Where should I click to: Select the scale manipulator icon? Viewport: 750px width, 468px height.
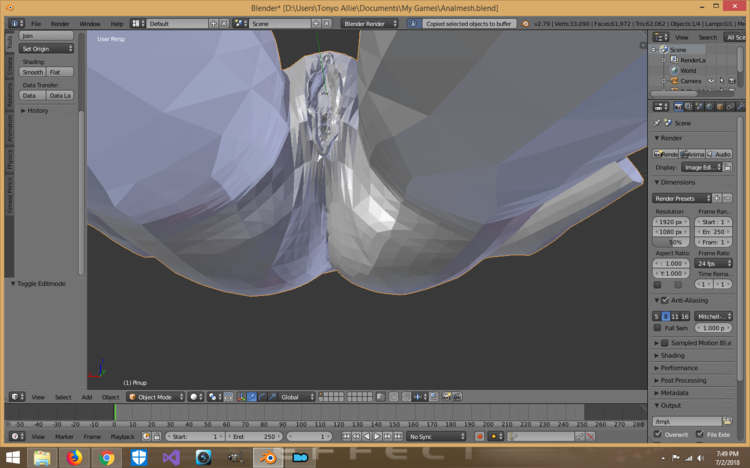pos(273,397)
